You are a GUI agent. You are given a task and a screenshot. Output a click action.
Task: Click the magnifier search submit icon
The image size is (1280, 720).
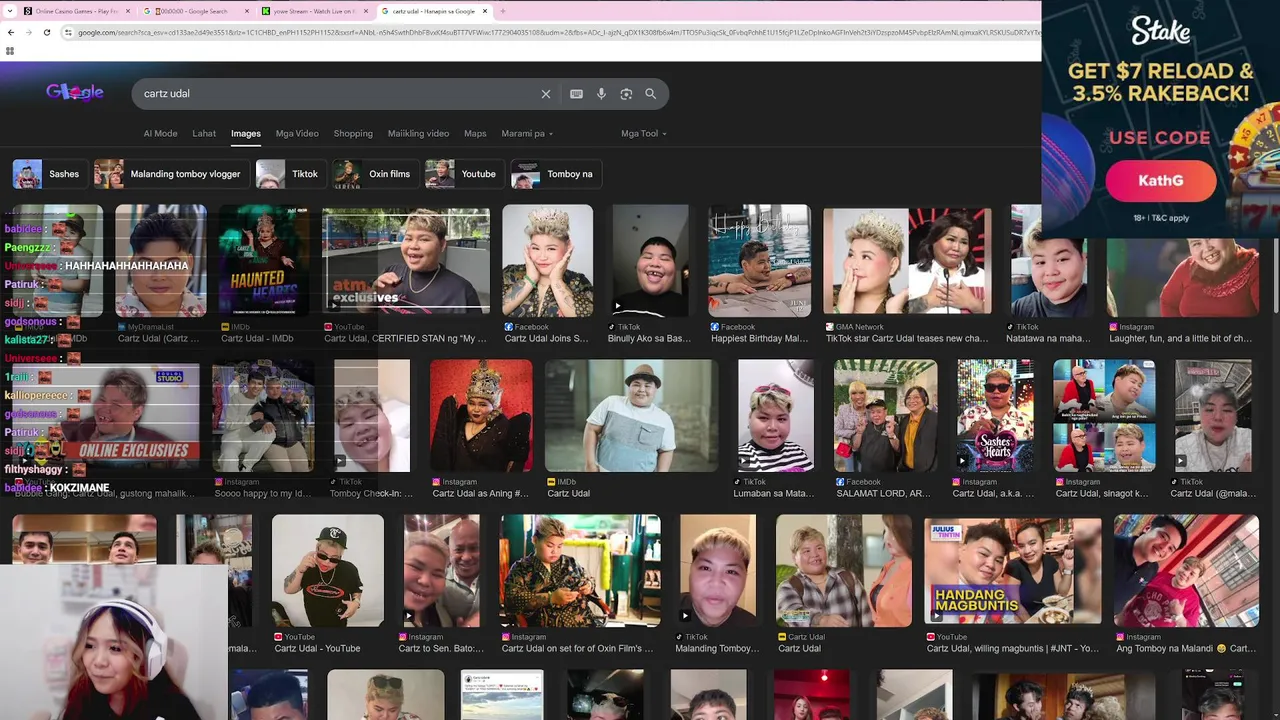[x=651, y=94]
